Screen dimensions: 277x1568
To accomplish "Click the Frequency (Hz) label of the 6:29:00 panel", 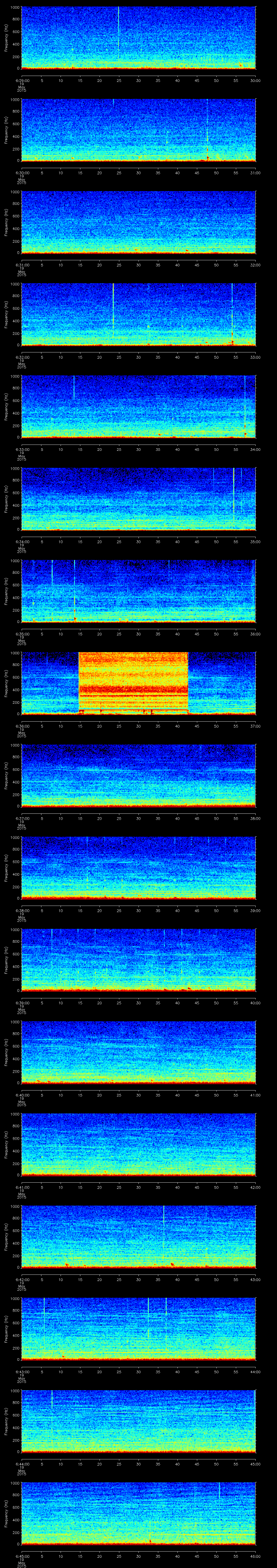I will pos(6,38).
